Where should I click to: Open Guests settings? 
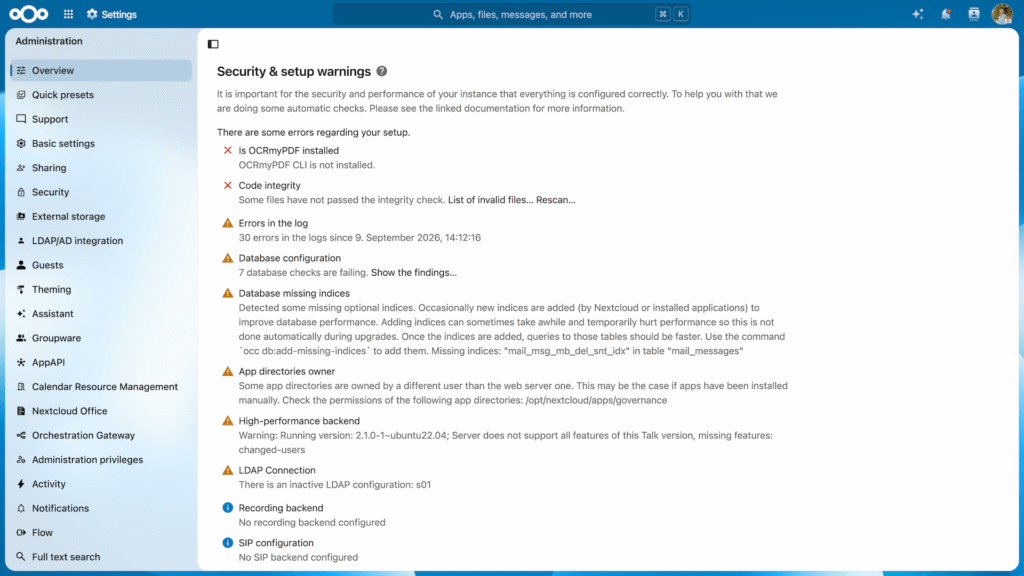pos(101,265)
